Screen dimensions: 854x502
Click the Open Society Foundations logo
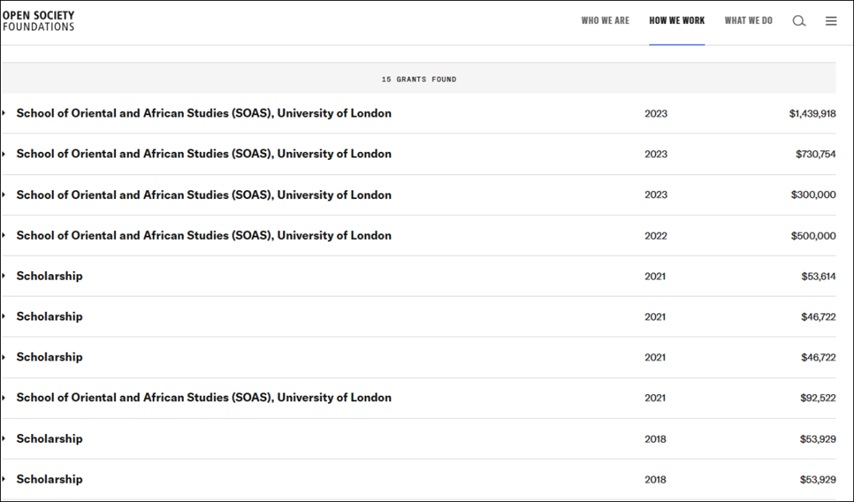pyautogui.click(x=39, y=21)
